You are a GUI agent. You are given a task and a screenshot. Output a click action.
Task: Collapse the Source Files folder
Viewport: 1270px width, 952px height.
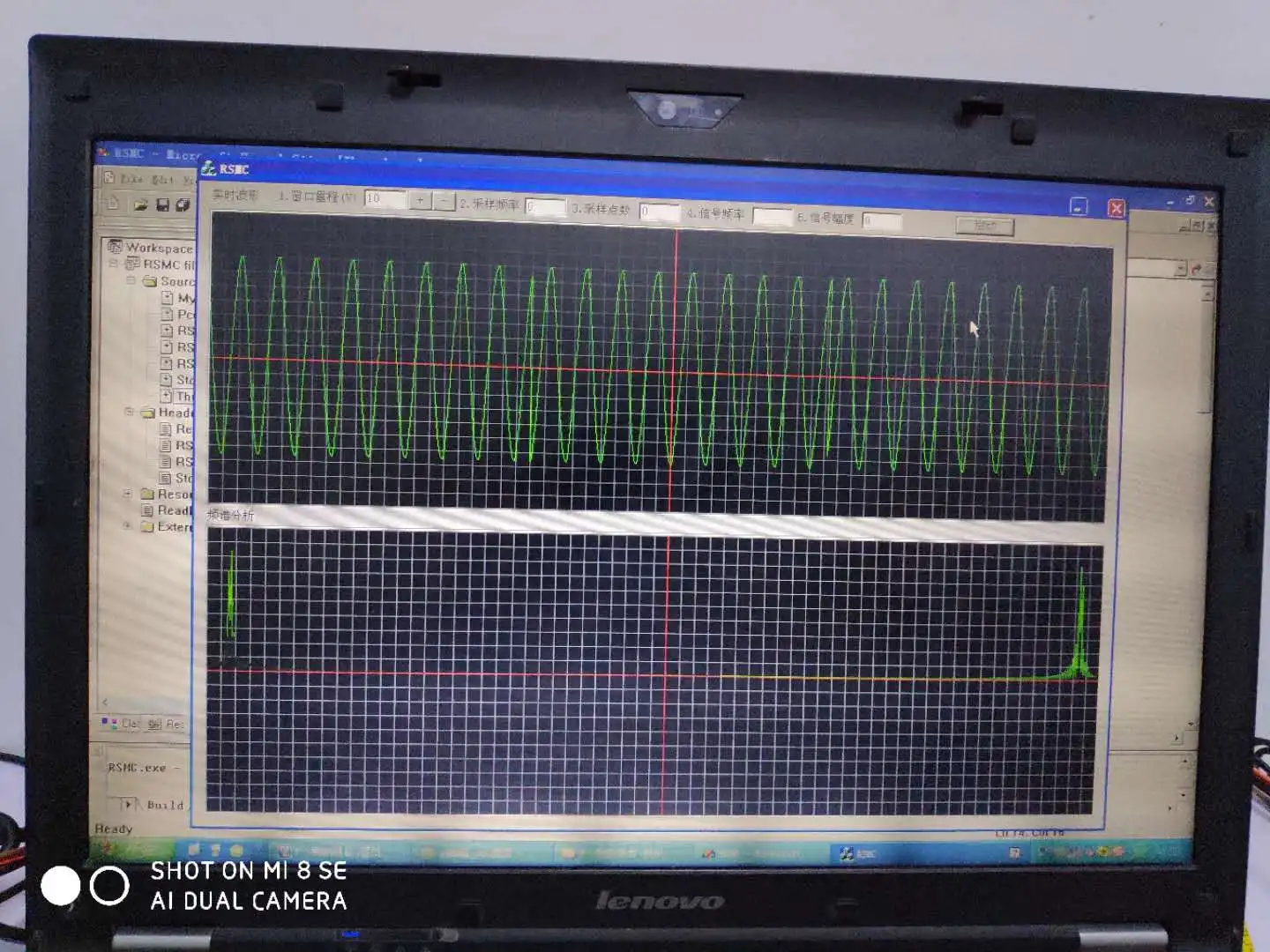[x=131, y=280]
